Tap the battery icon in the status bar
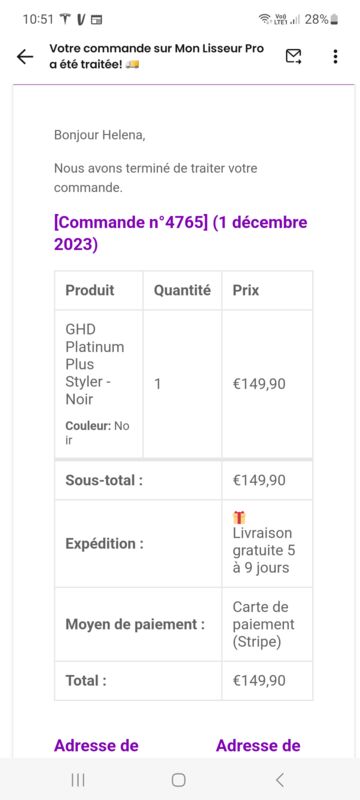Image resolution: width=360 pixels, height=800 pixels. tap(334, 19)
